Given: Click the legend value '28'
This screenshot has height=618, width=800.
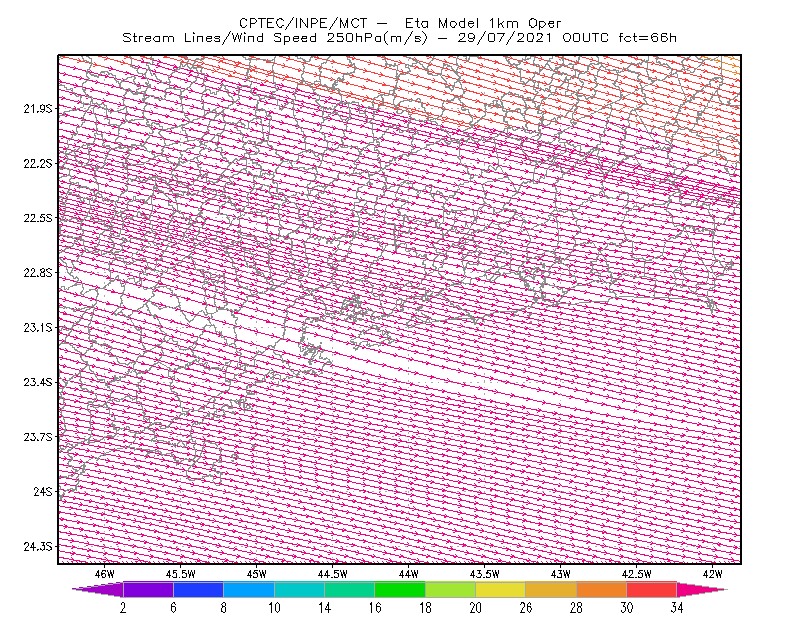Looking at the screenshot, I should pyautogui.click(x=576, y=608).
